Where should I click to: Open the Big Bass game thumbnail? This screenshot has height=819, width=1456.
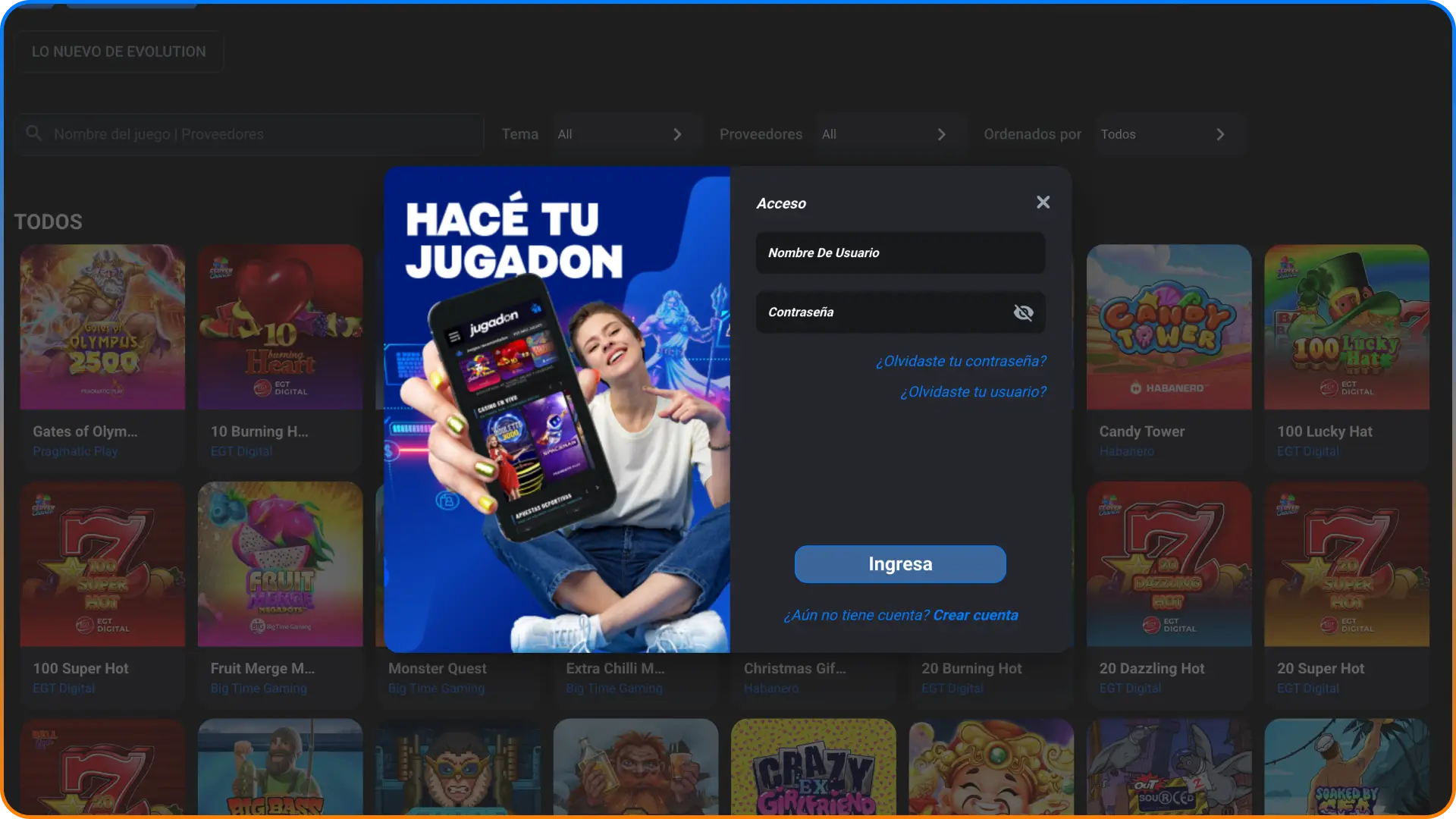[x=280, y=767]
